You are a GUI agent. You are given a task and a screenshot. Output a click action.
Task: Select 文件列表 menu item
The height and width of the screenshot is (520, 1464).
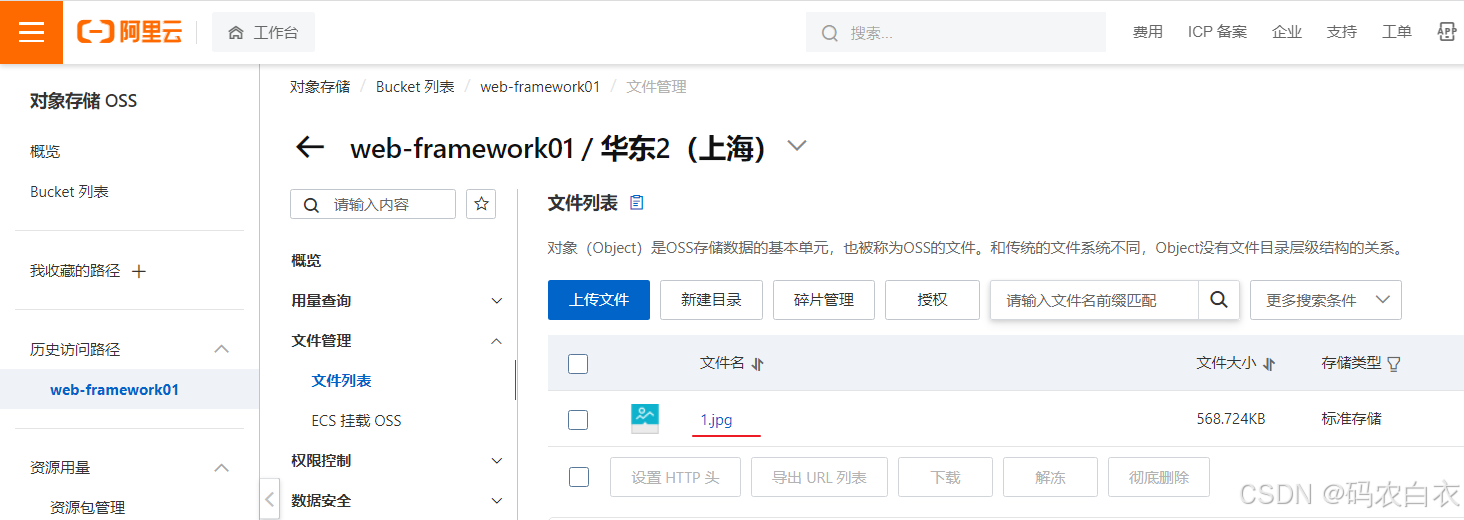tap(341, 381)
